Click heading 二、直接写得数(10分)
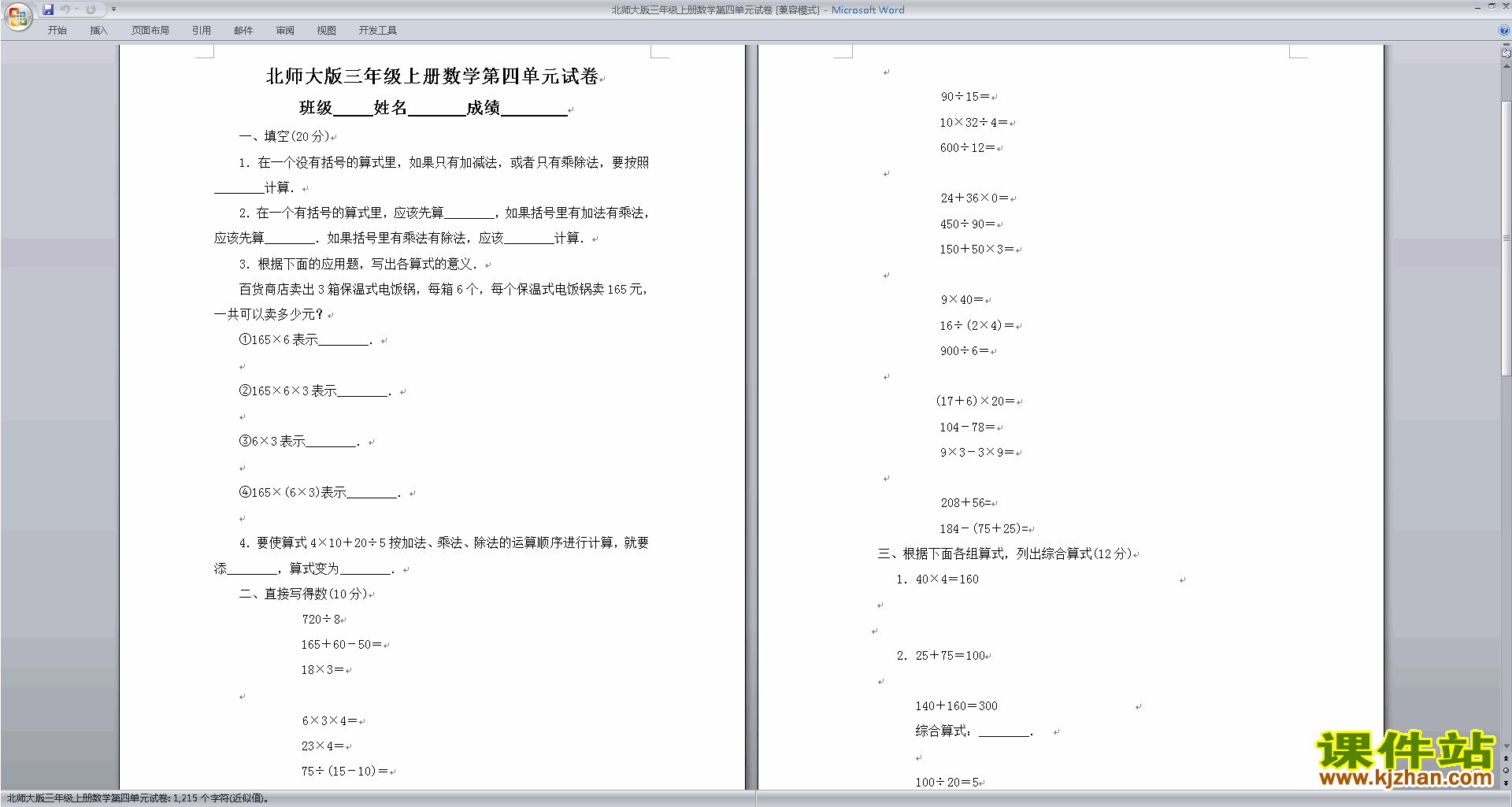The height and width of the screenshot is (807, 1512). [303, 594]
